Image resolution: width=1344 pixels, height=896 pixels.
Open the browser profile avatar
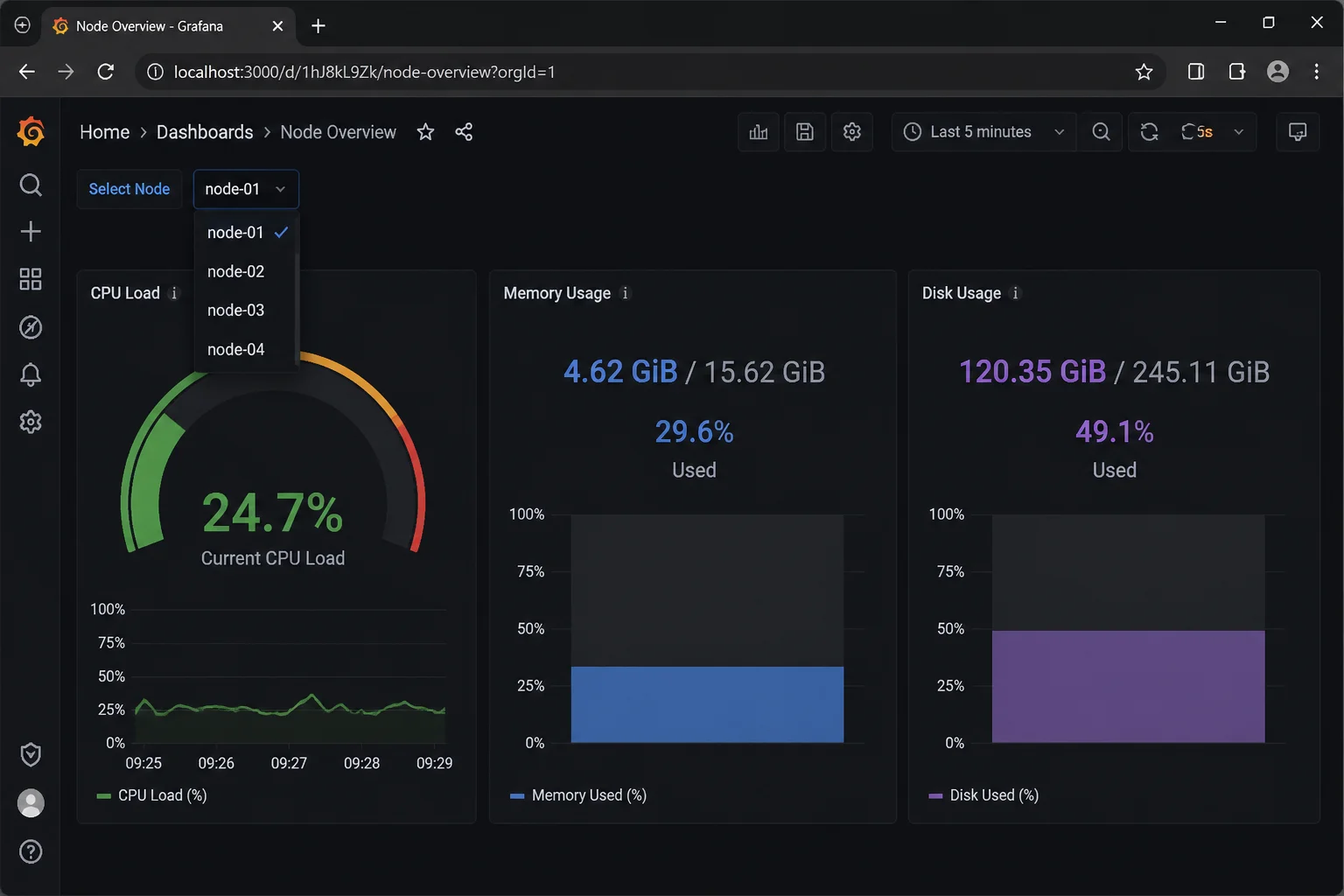click(1277, 72)
